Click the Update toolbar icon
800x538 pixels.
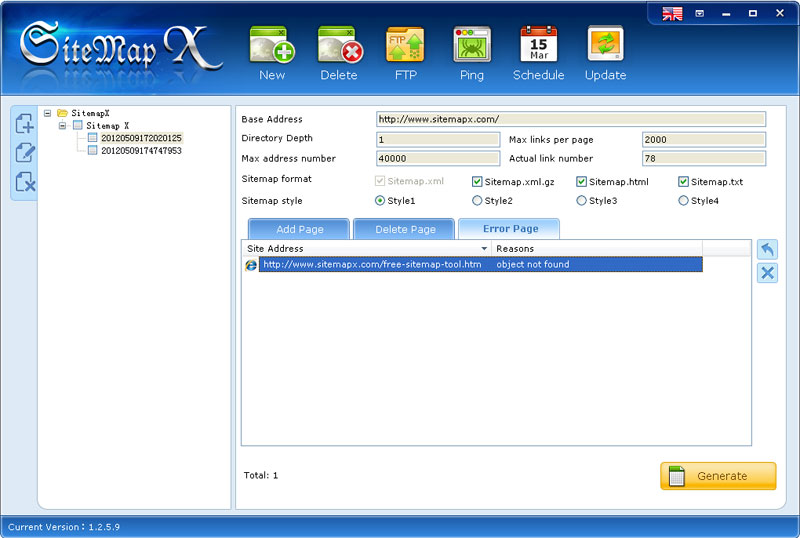tap(606, 45)
